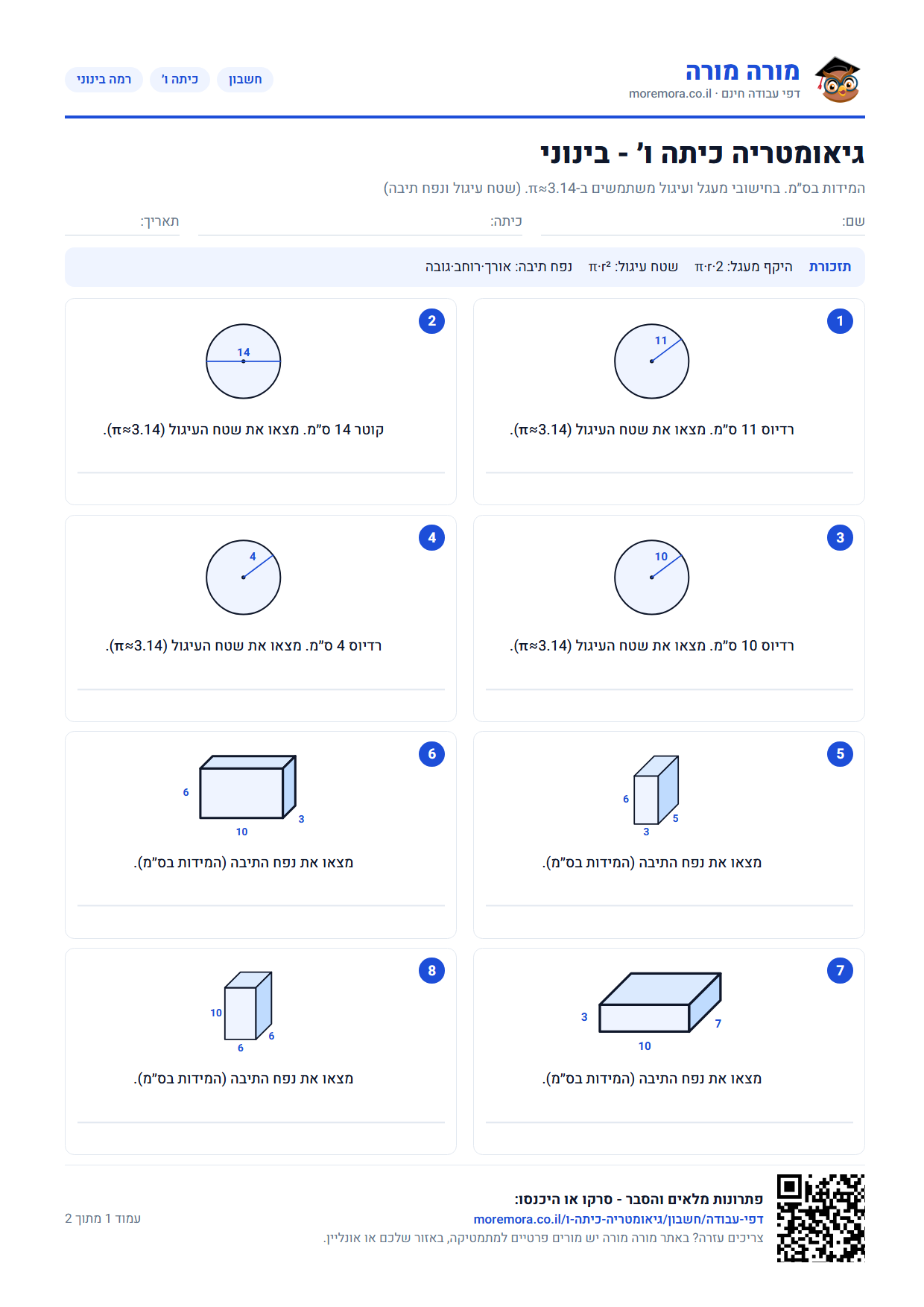The width and height of the screenshot is (924, 1307).
Task: Click the question 6 number badge
Action: coord(431,754)
